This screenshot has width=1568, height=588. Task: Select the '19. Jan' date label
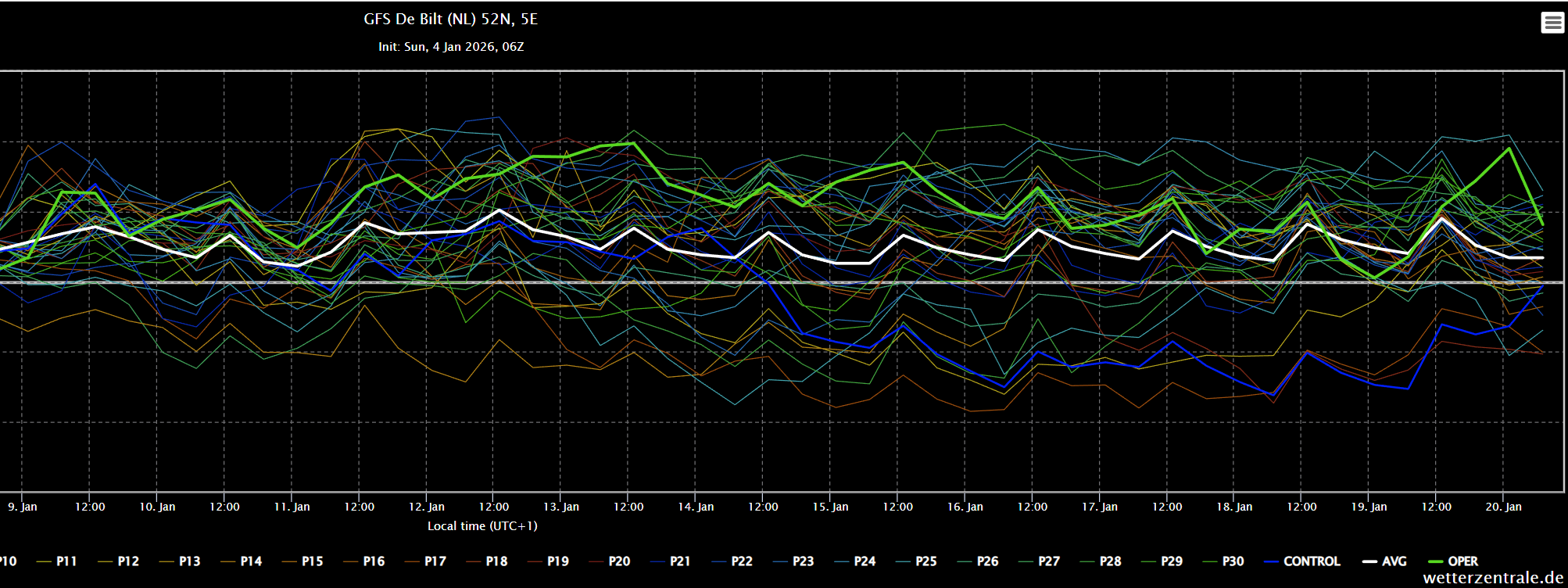click(1369, 507)
